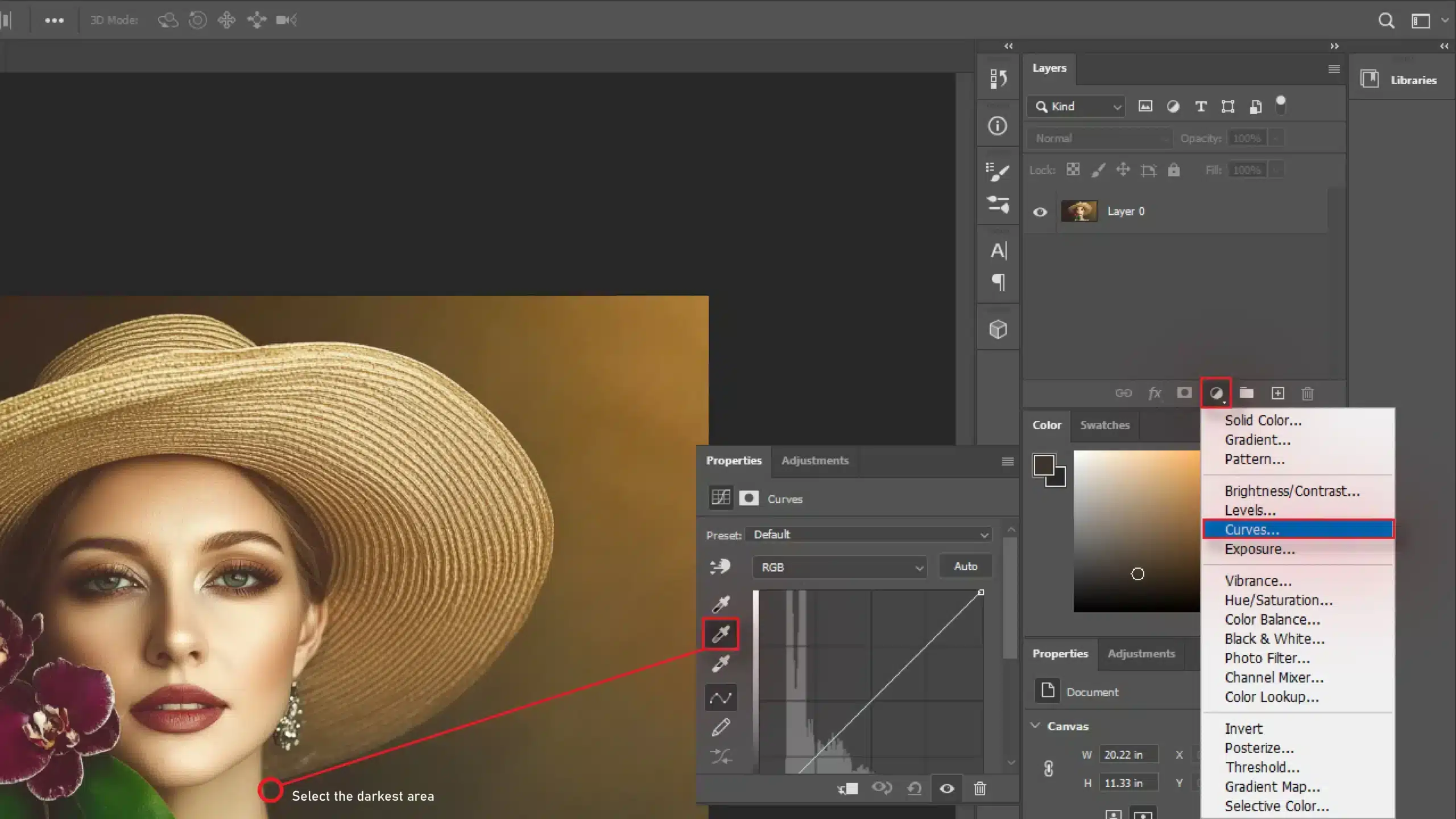The width and height of the screenshot is (1456, 819).
Task: Delete layer trash icon in Layers panel
Action: tap(1307, 394)
